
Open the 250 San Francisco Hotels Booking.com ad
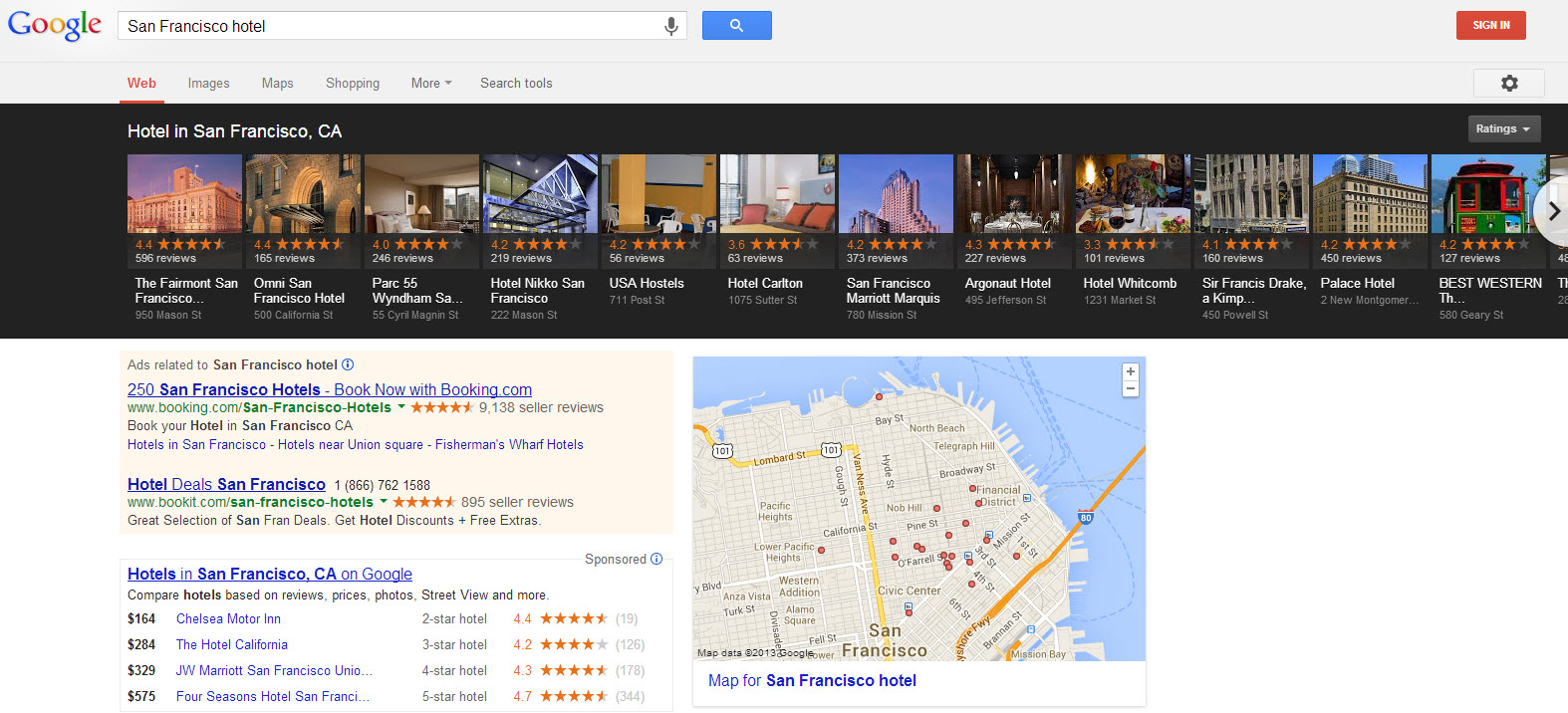pos(330,389)
